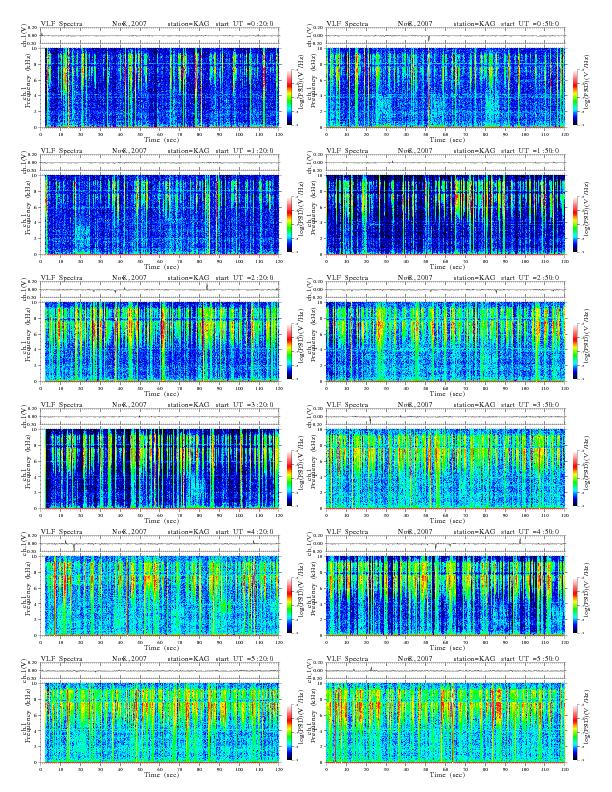Click the title text 'start UT =5:20:0'
The width and height of the screenshot is (612, 792).
[x=244, y=659]
